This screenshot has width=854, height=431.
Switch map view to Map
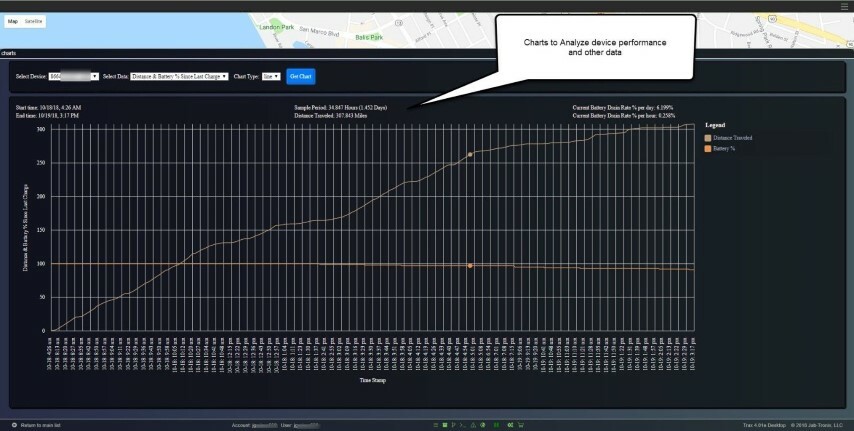tap(13, 21)
